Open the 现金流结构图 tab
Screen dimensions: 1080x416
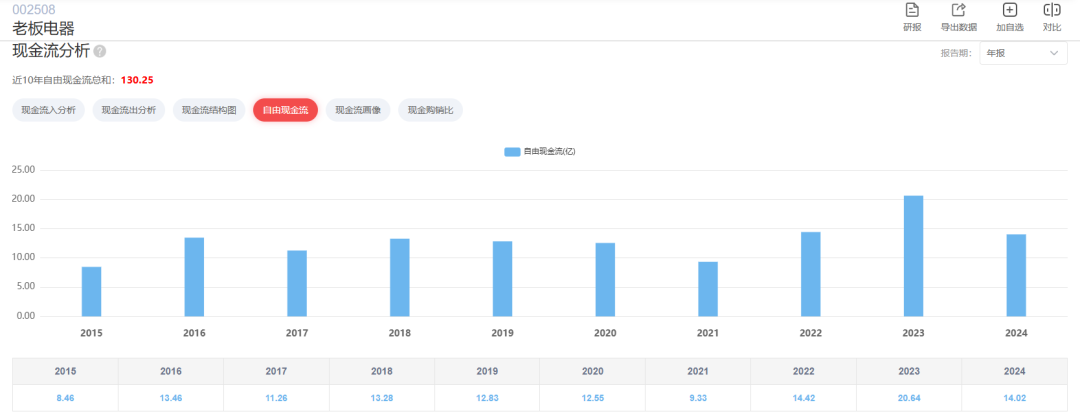[x=209, y=110]
